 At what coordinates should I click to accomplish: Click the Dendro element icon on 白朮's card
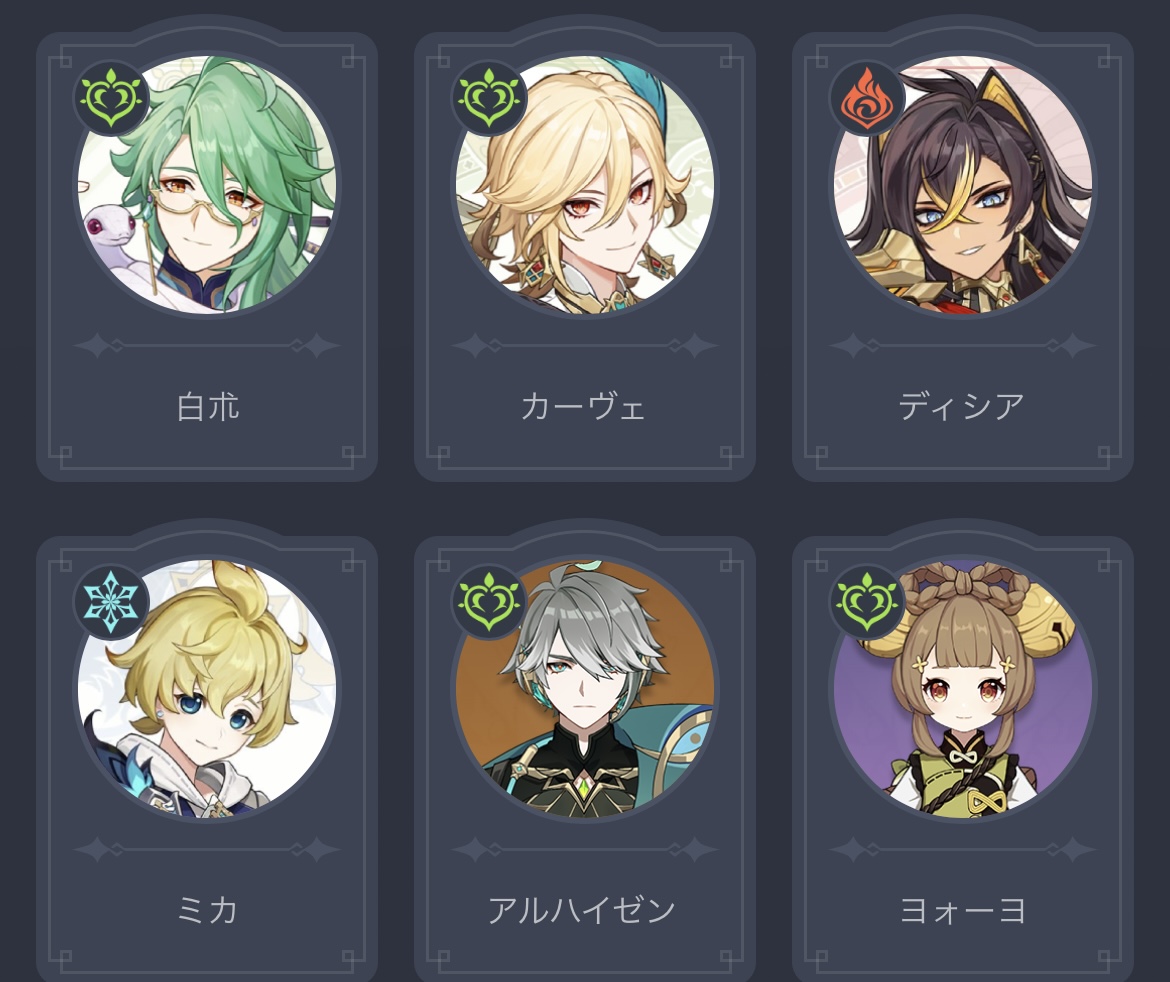[x=111, y=98]
